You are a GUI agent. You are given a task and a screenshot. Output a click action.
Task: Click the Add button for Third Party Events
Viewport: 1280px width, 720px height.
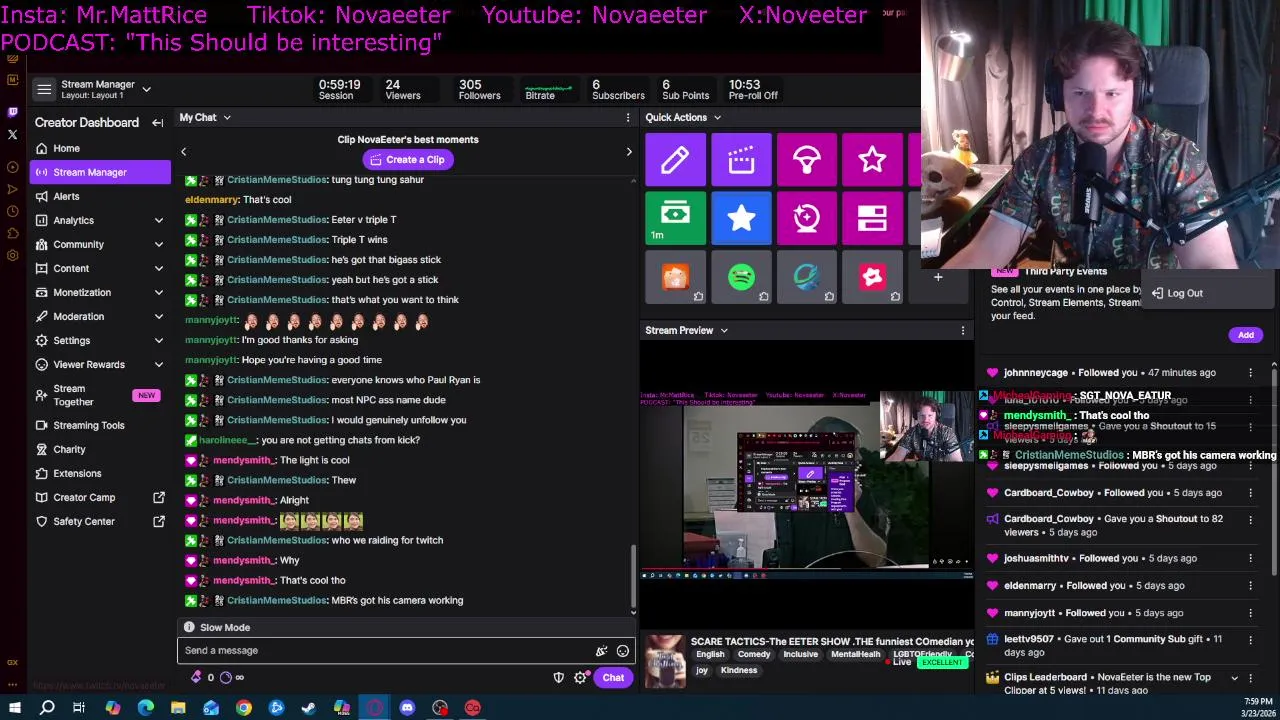[x=1245, y=335]
